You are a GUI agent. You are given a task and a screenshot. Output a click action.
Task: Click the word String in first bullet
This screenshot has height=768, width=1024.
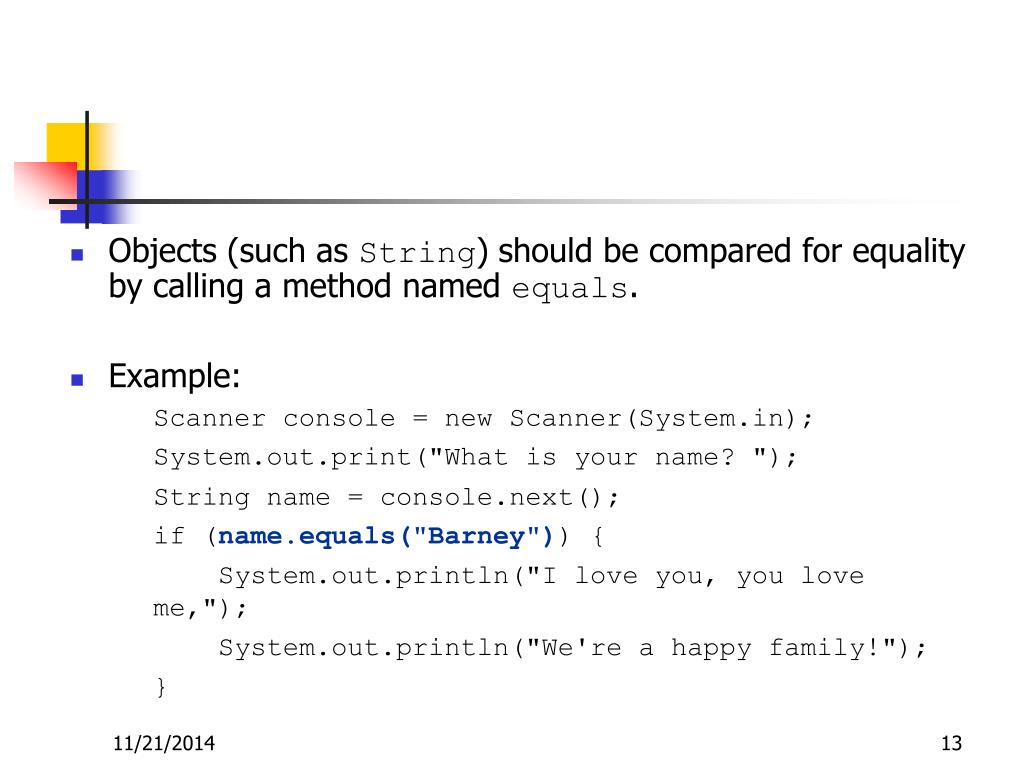point(418,253)
